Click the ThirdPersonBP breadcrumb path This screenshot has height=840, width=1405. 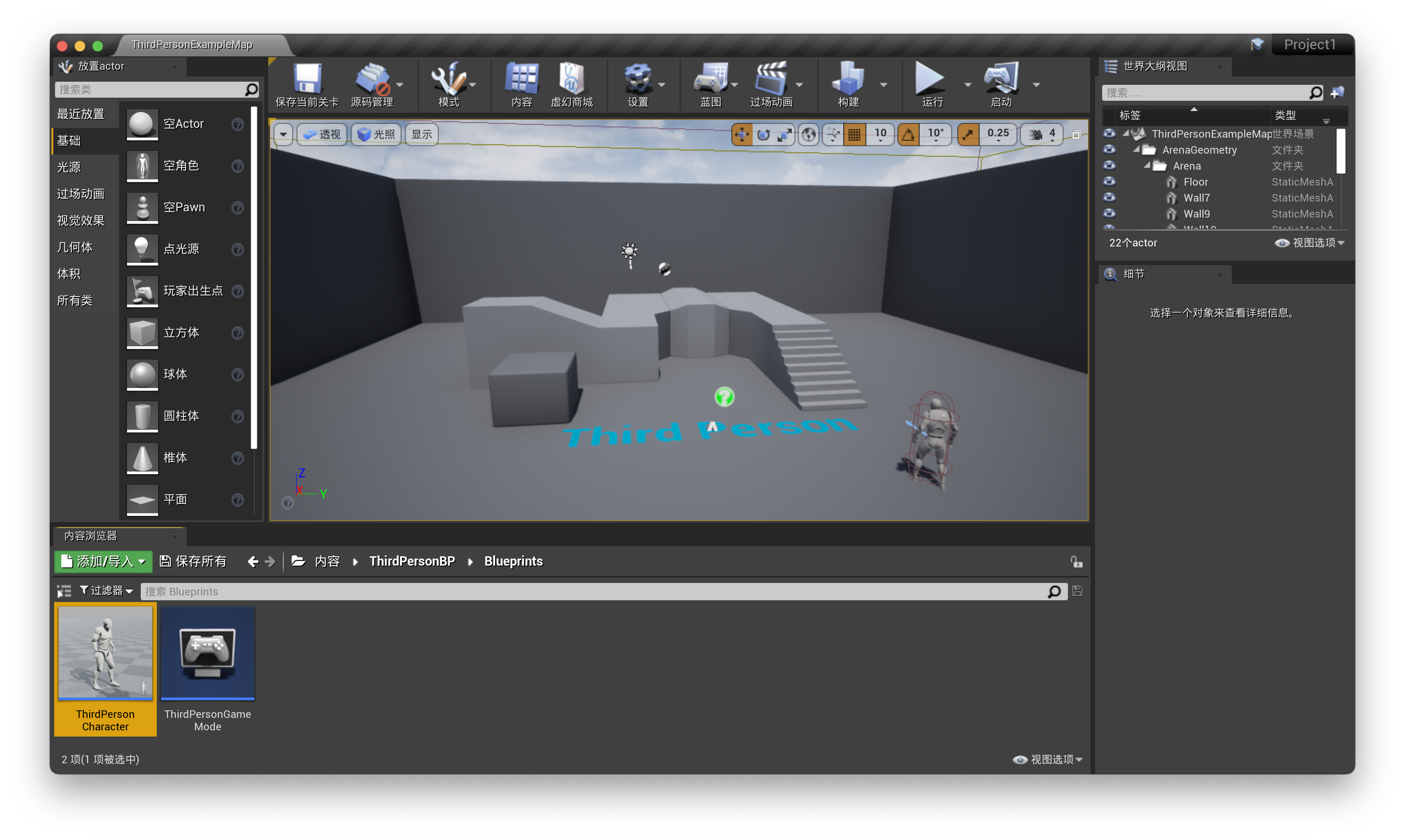click(412, 561)
